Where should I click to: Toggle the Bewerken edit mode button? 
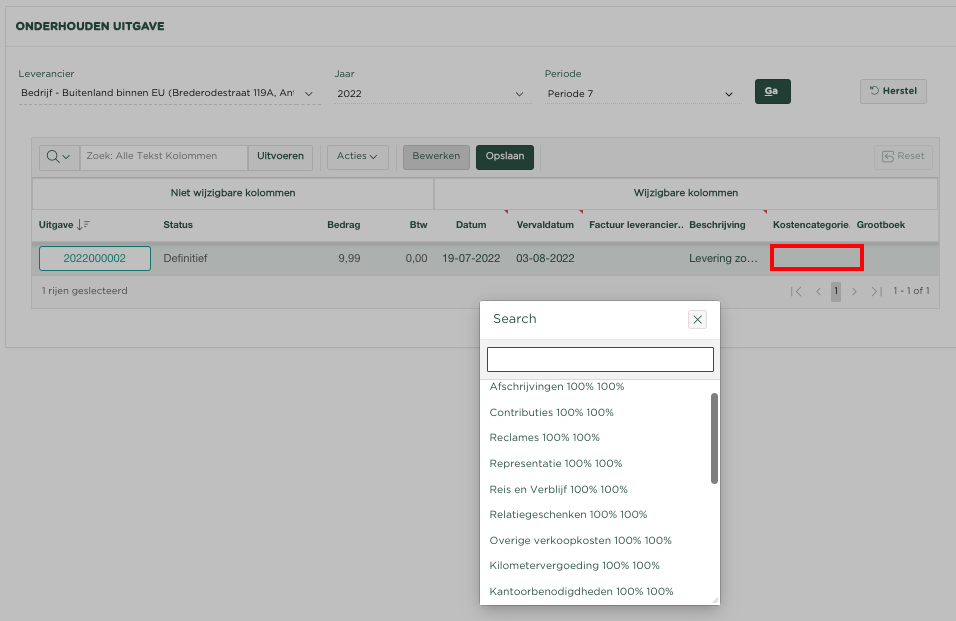(x=436, y=157)
